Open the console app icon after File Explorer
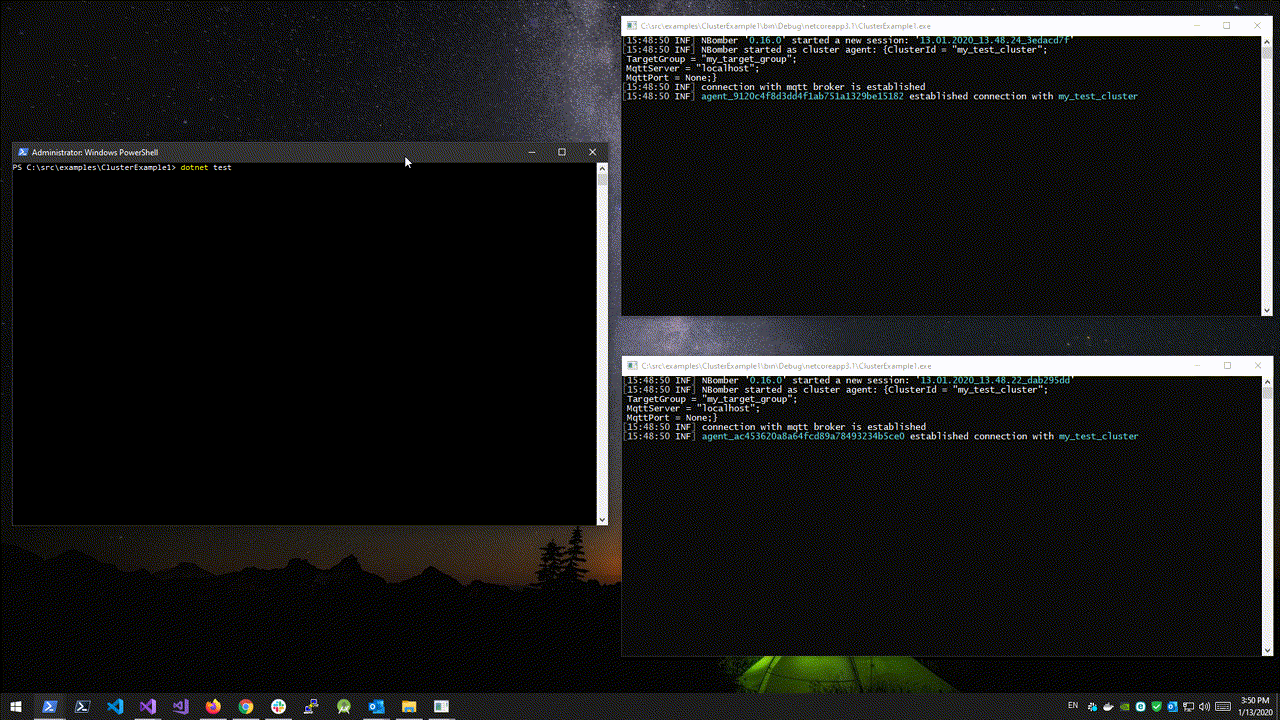1280x720 pixels. click(441, 706)
